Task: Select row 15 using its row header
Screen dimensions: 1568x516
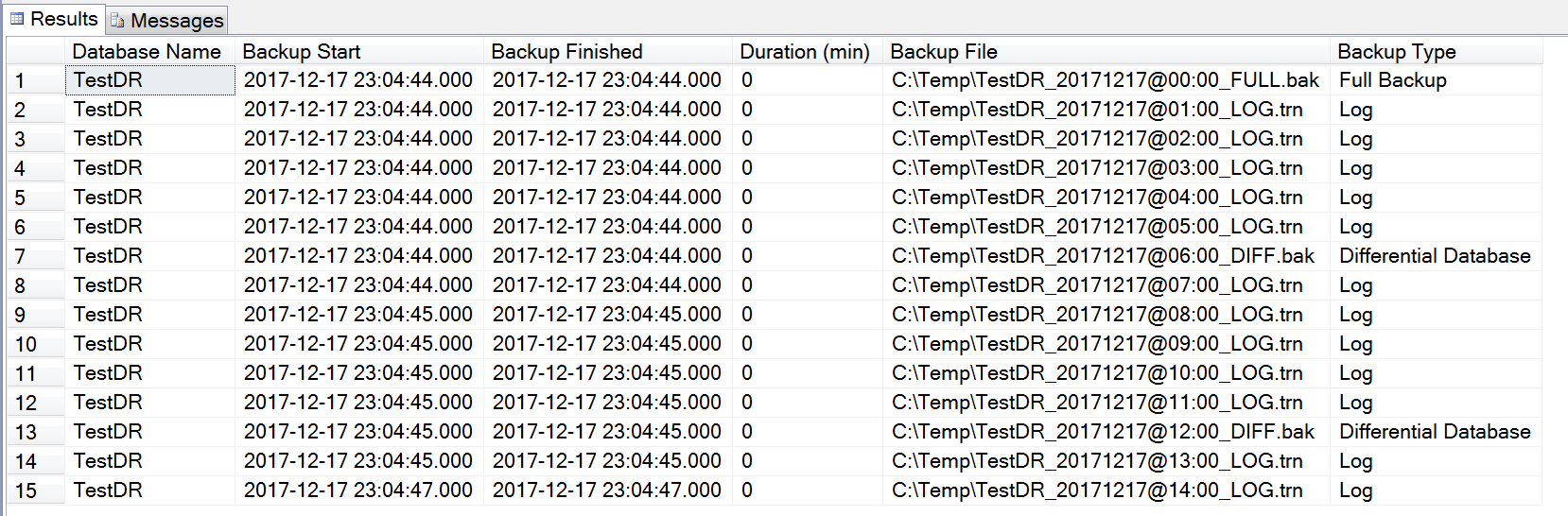Action: [36, 490]
